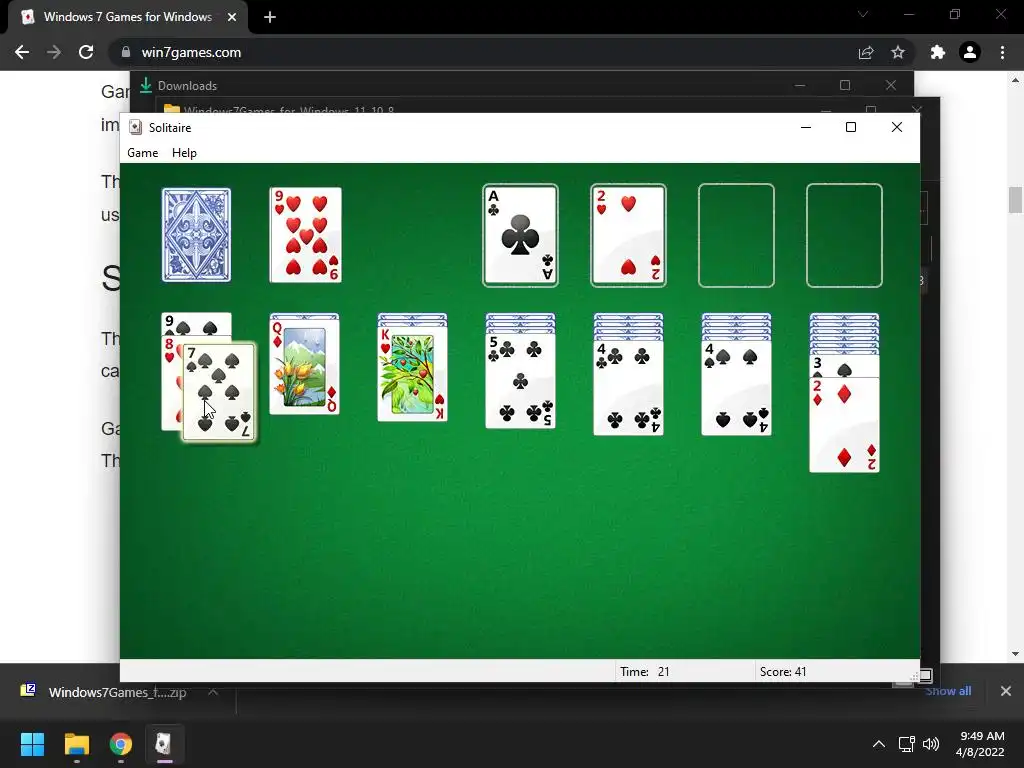The image size is (1024, 768).
Task: Open the Chrome profile avatar
Action: [970, 52]
